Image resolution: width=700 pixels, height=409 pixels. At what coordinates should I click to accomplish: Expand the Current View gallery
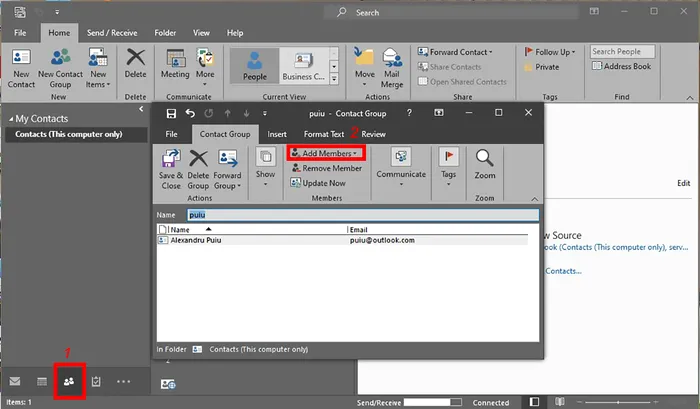(334, 79)
